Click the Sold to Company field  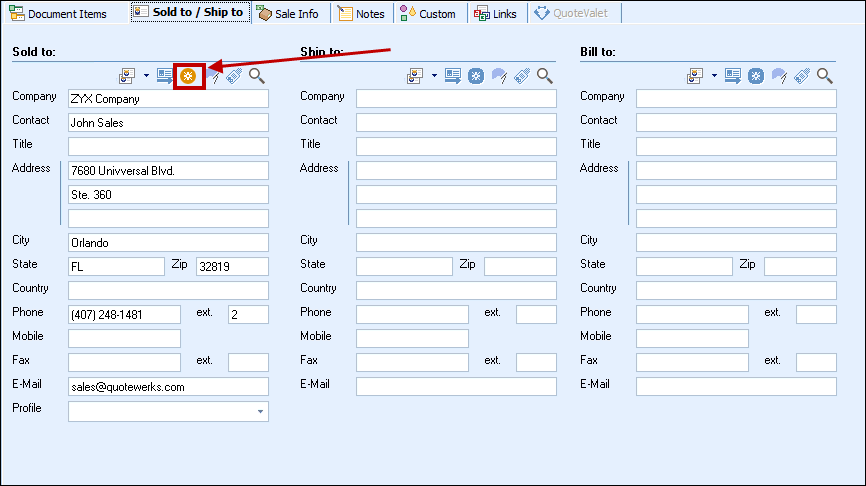(168, 99)
